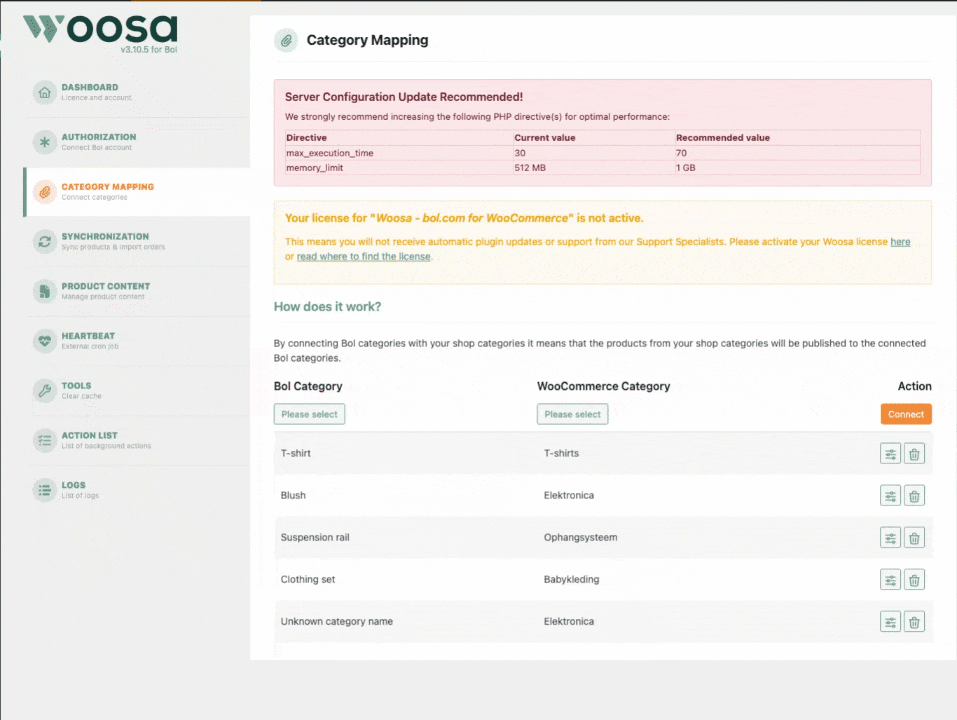Click the Heartbeat heart icon
Image resolution: width=957 pixels, height=720 pixels.
pos(45,341)
